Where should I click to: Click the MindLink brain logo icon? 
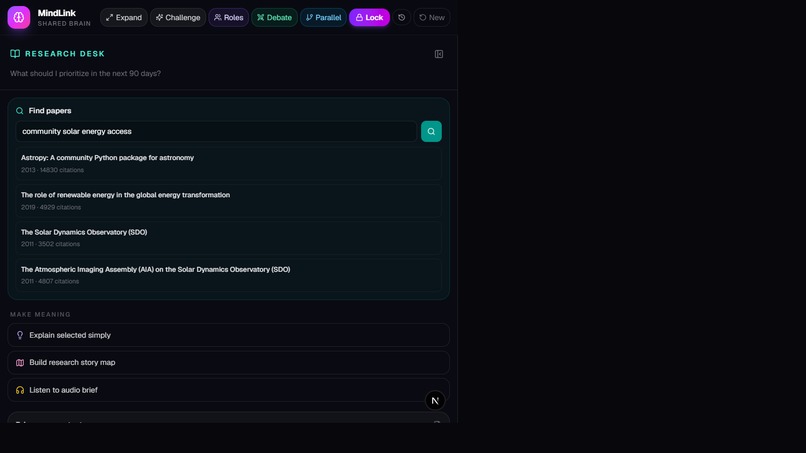(x=19, y=17)
